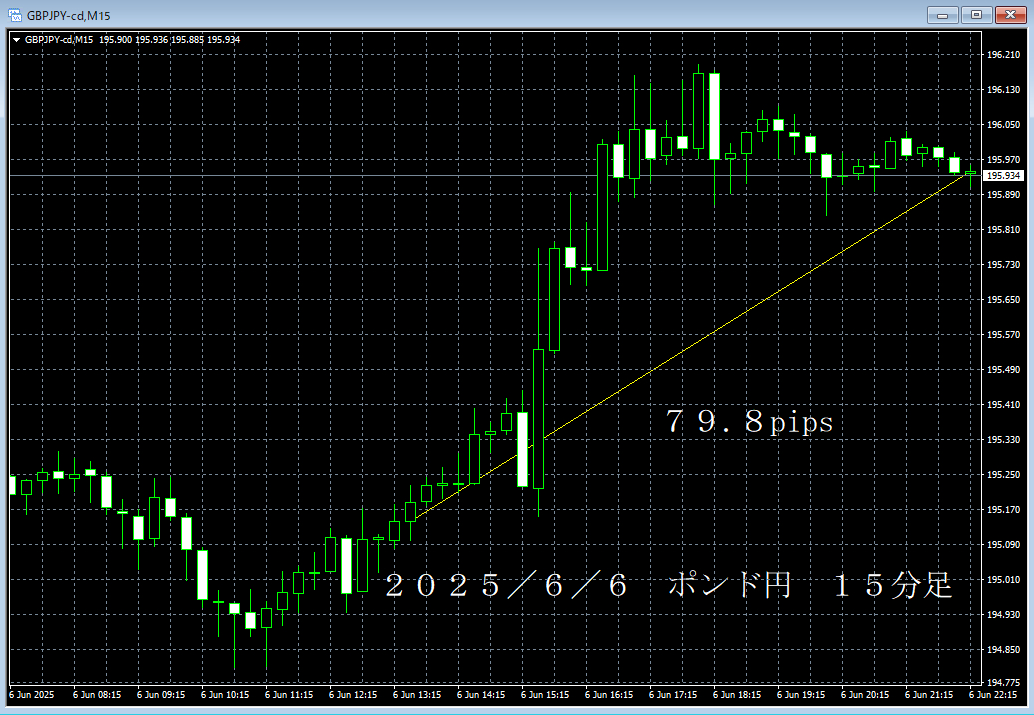Click the OHLC values 195.900 195.936 text

(x=134, y=40)
